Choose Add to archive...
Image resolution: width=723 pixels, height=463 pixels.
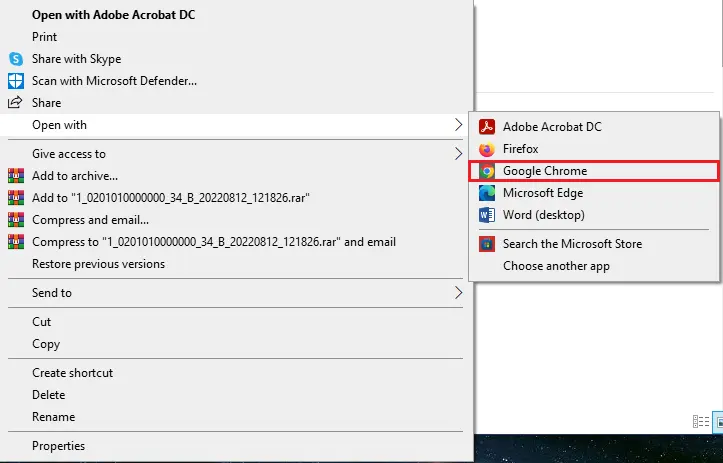[235, 176]
